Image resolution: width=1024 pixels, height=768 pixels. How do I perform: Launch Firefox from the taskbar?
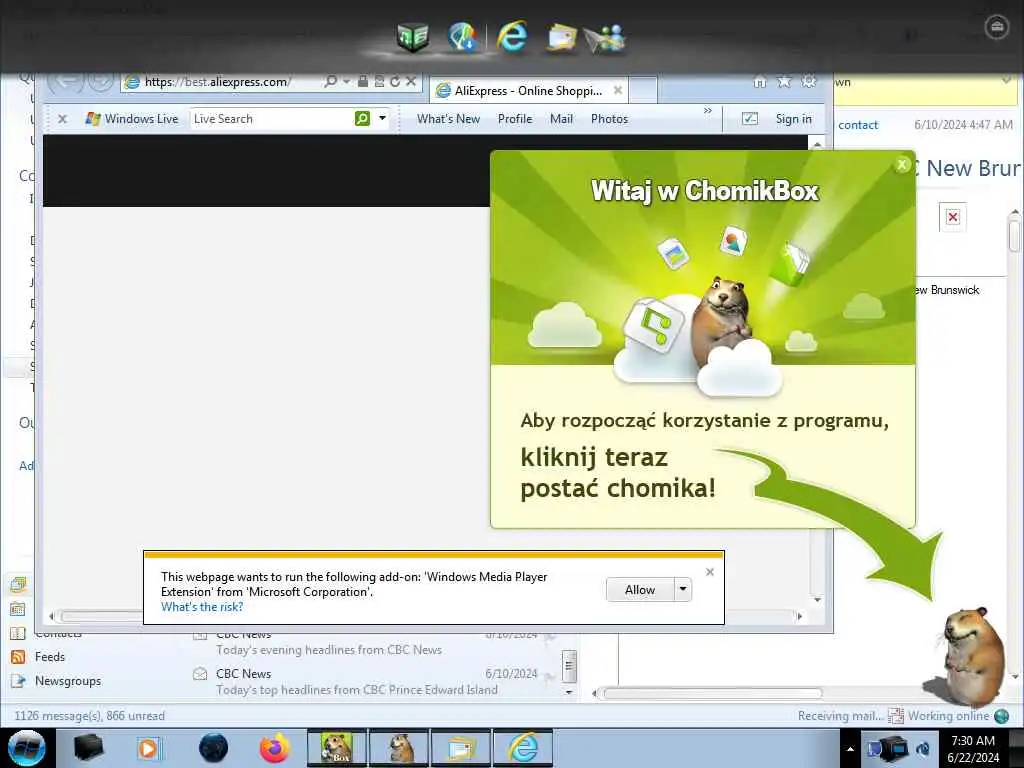275,748
